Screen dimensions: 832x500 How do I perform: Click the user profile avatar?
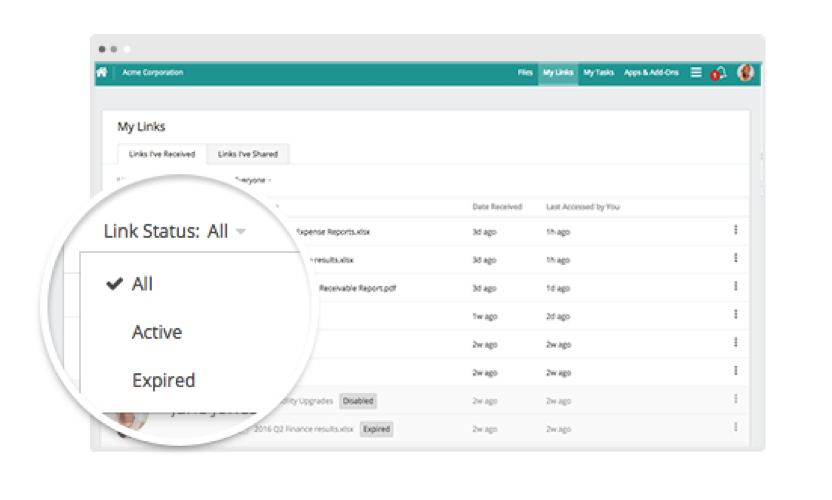coord(746,73)
